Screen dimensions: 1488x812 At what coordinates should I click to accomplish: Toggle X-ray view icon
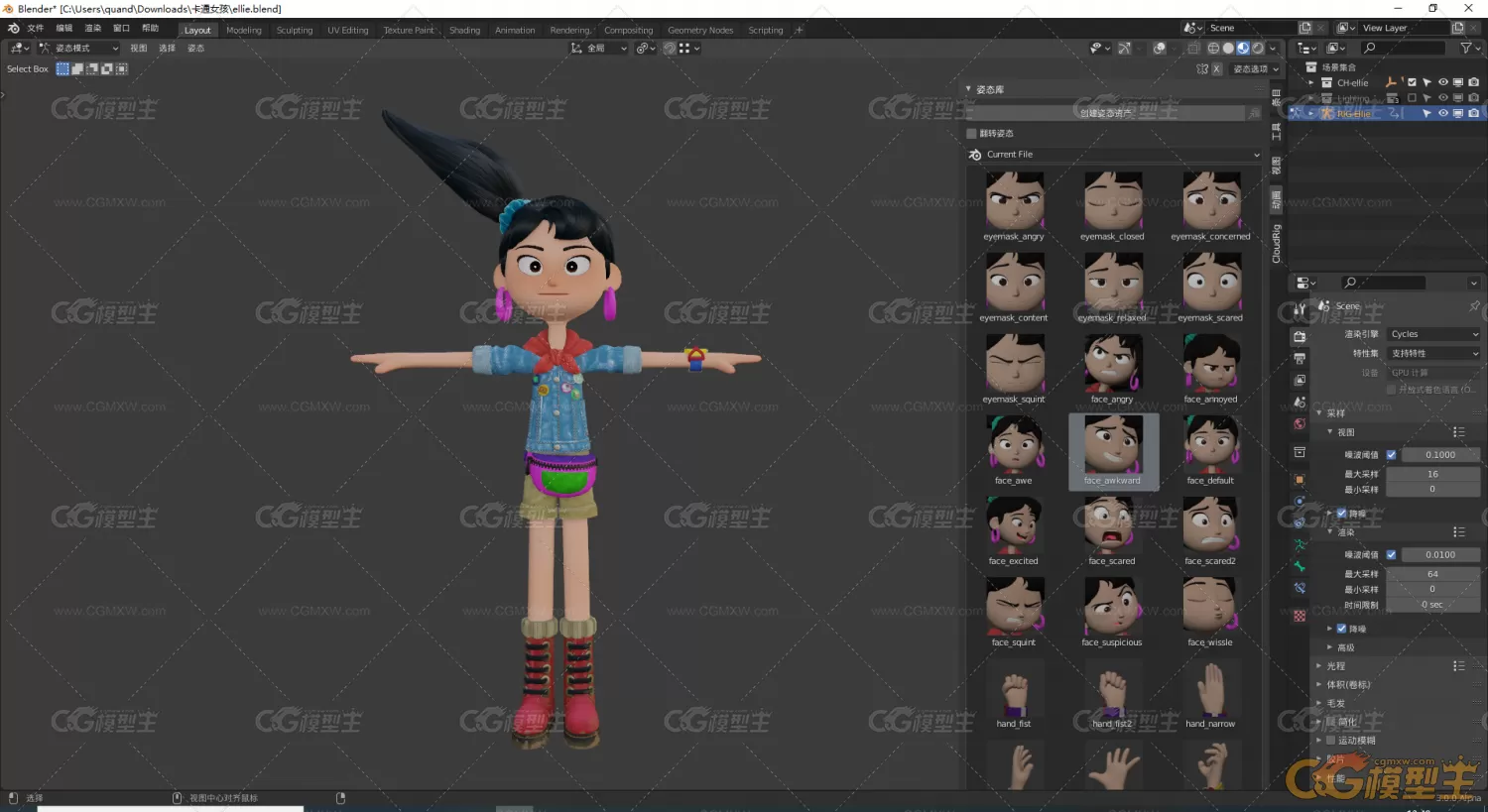click(x=1193, y=48)
